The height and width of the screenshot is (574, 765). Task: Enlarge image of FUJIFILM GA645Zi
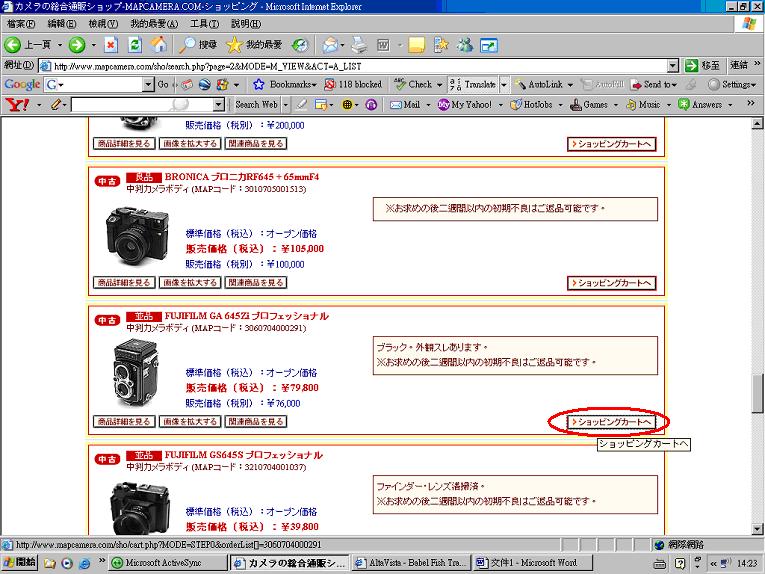click(190, 421)
